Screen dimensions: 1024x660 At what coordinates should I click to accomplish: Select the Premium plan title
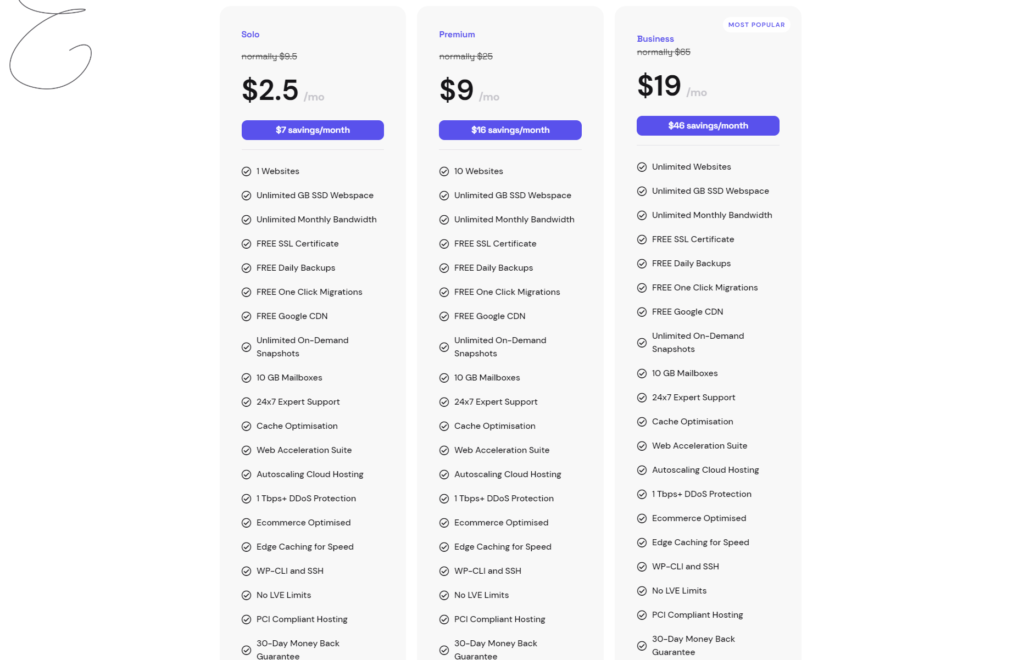click(457, 34)
